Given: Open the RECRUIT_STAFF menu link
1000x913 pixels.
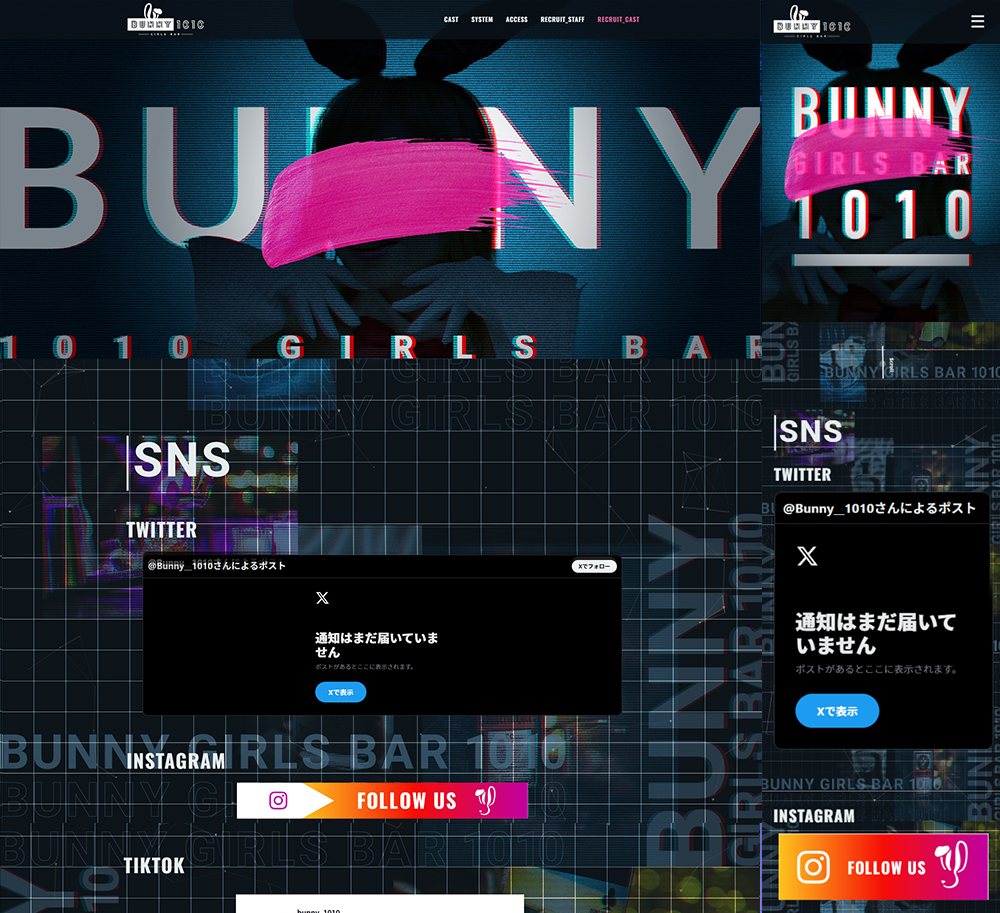Looking at the screenshot, I should (562, 20).
